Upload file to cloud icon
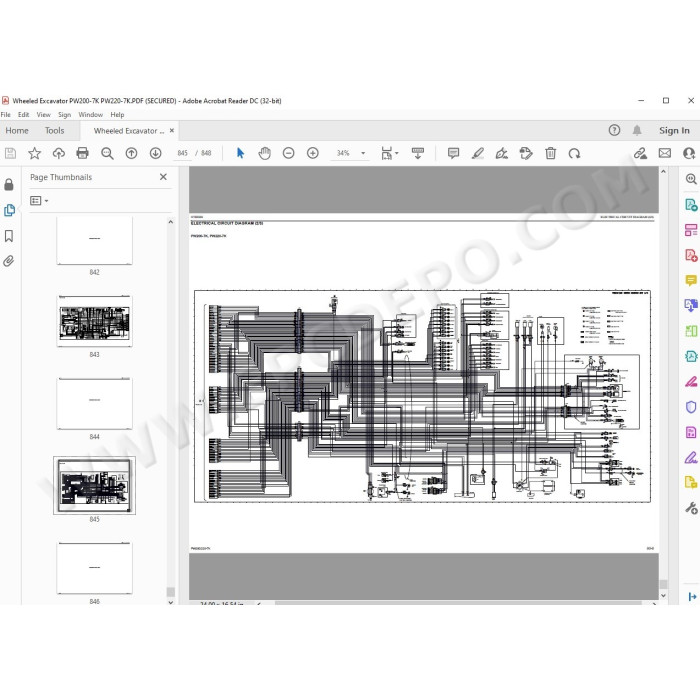700x700 pixels. [x=58, y=154]
